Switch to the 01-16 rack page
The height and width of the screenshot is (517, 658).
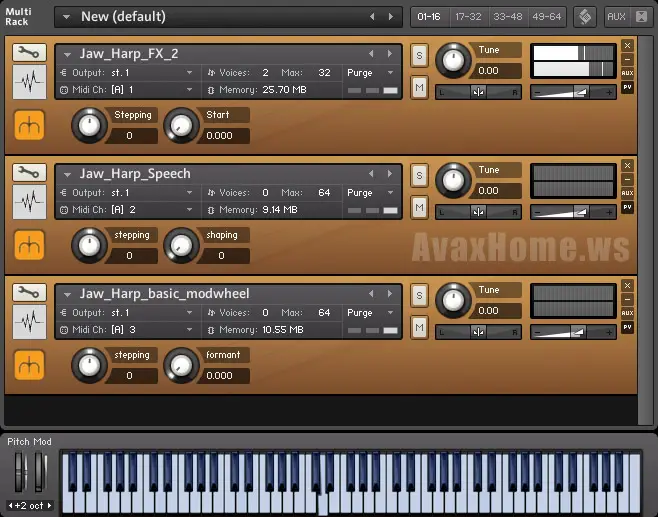(429, 17)
